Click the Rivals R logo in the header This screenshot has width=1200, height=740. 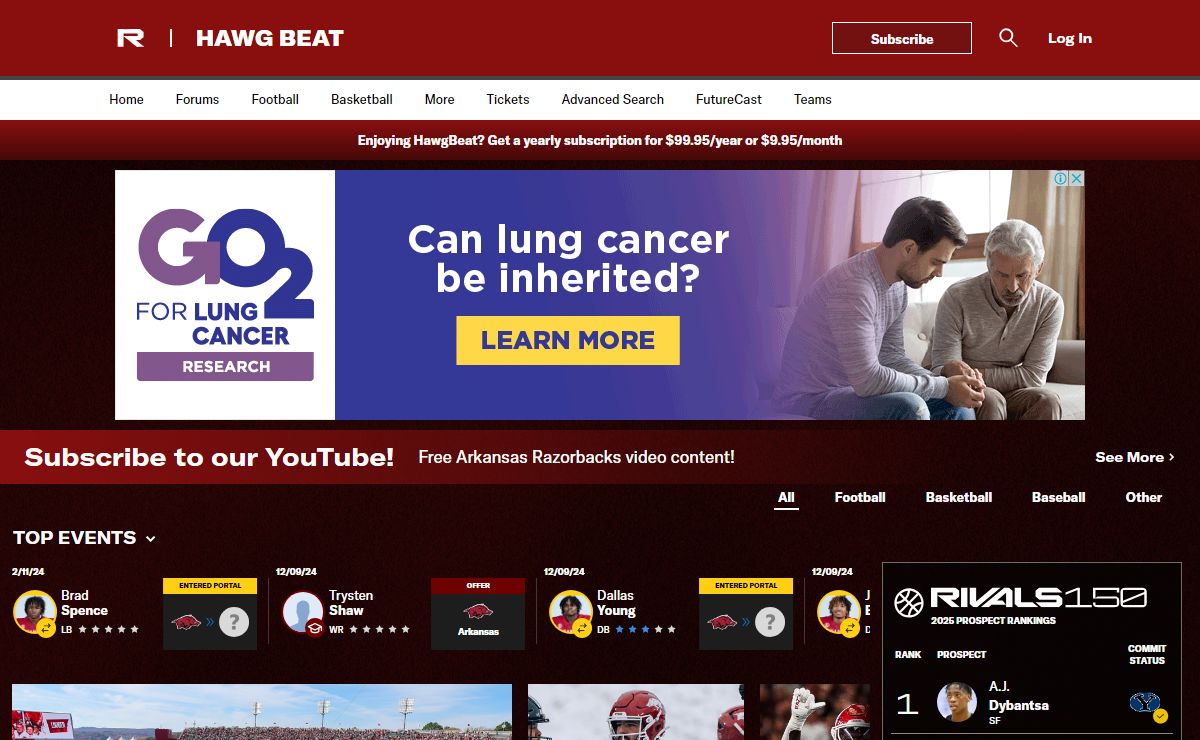tap(131, 38)
